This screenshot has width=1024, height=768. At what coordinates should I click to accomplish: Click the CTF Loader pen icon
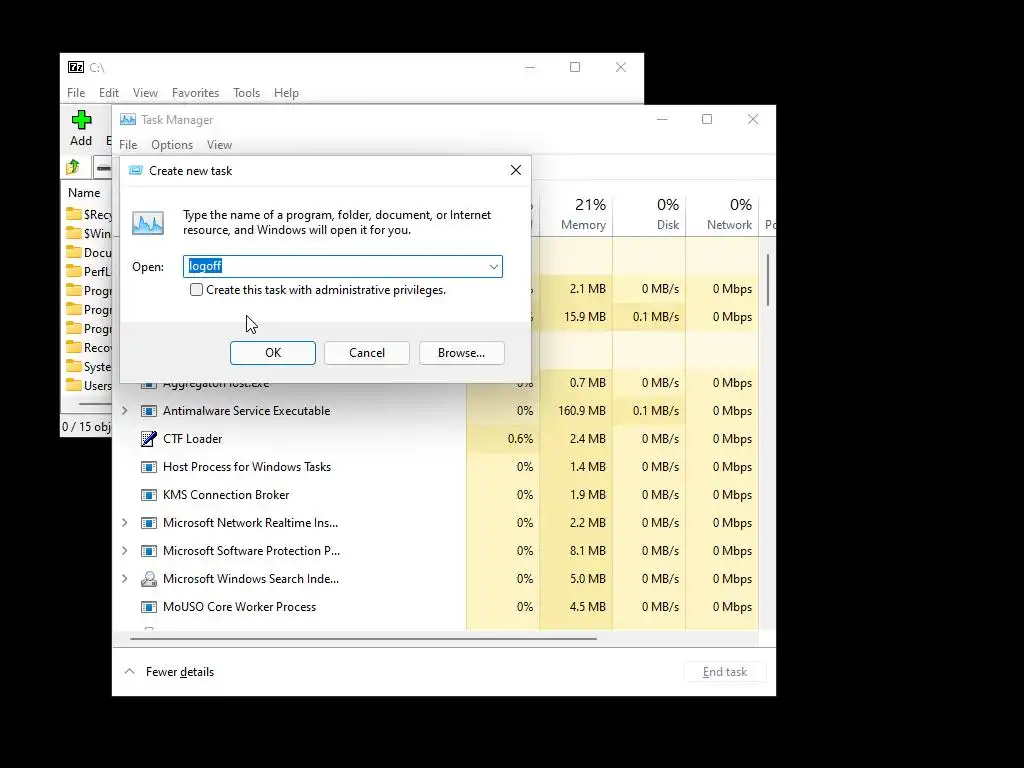pyautogui.click(x=149, y=439)
